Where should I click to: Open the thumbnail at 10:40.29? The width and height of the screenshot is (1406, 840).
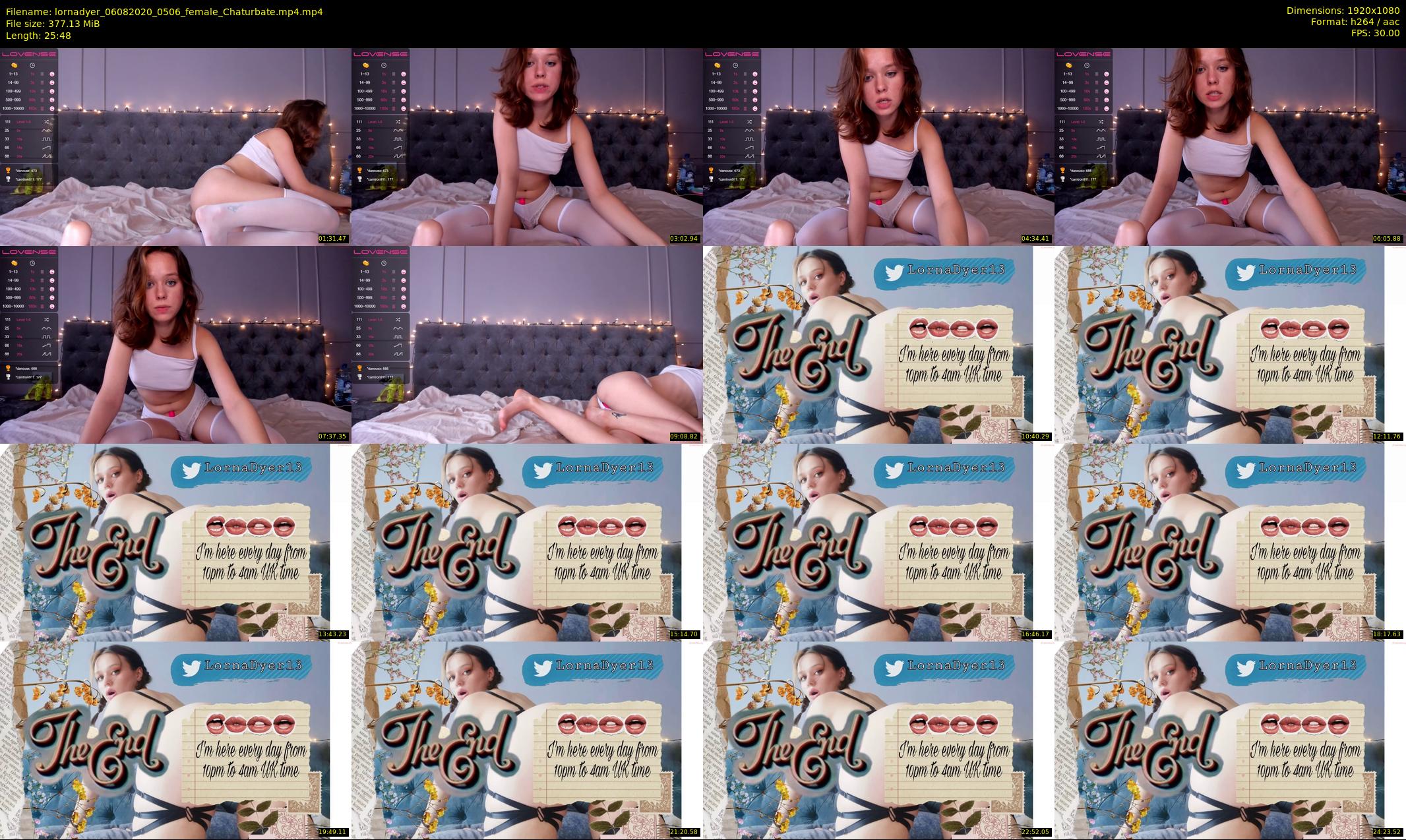[878, 344]
